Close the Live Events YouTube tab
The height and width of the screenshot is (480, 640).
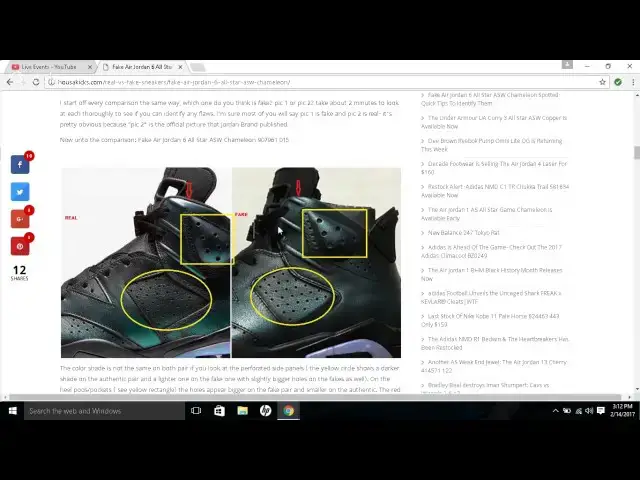(x=90, y=67)
